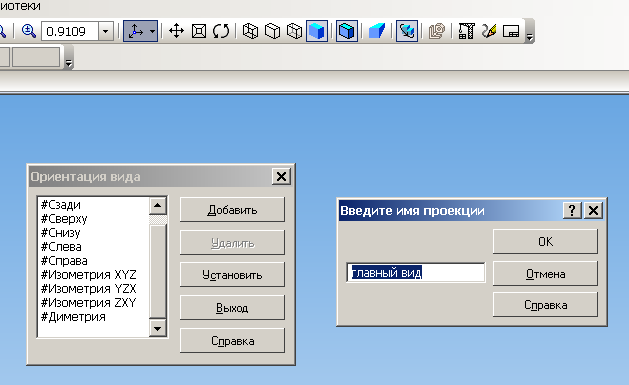Image resolution: width=629 pixels, height=385 pixels.
Task: Click Отмена in projection name dialog
Action: pos(545,274)
